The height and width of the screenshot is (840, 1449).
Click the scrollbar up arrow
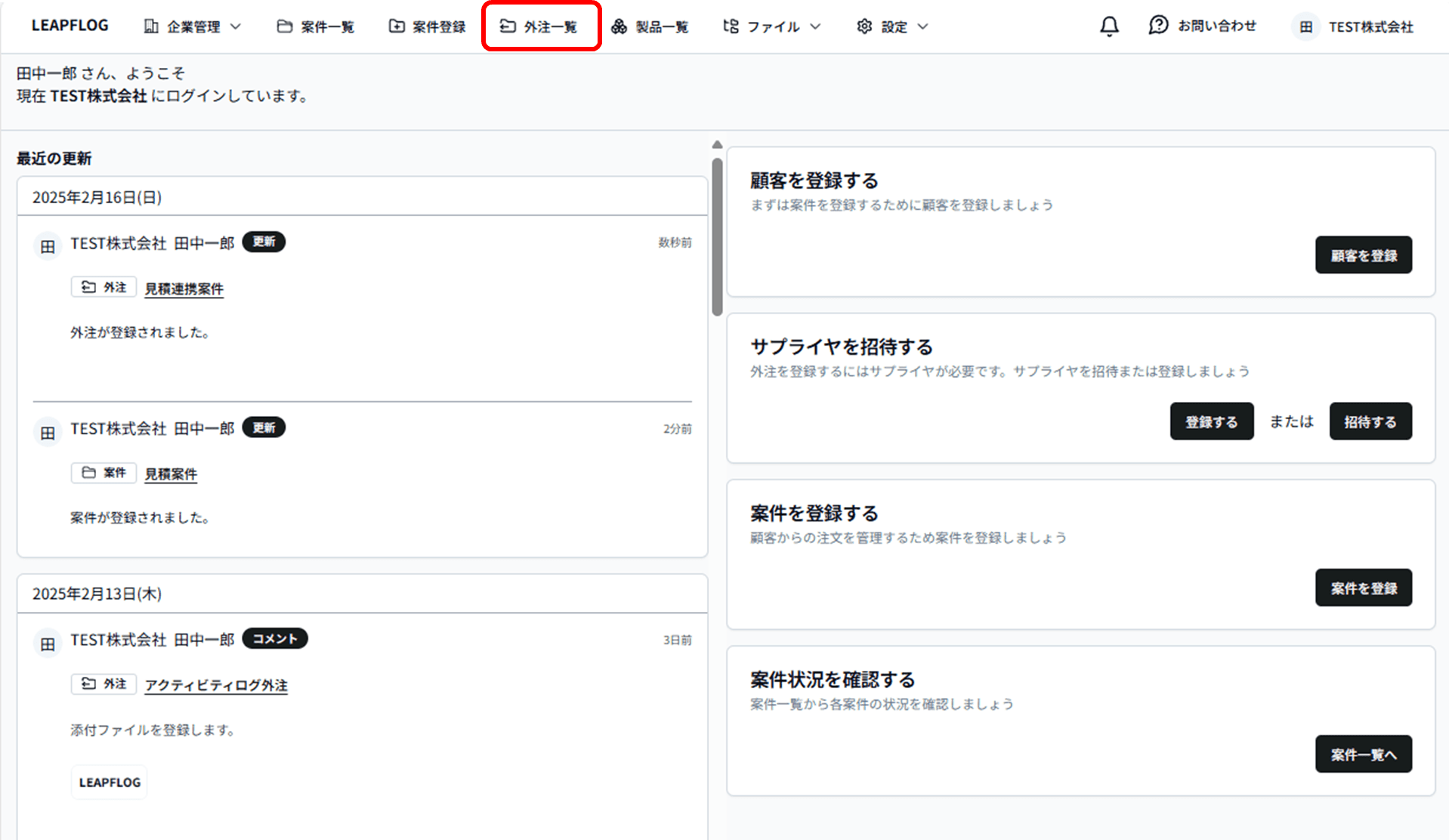click(715, 144)
